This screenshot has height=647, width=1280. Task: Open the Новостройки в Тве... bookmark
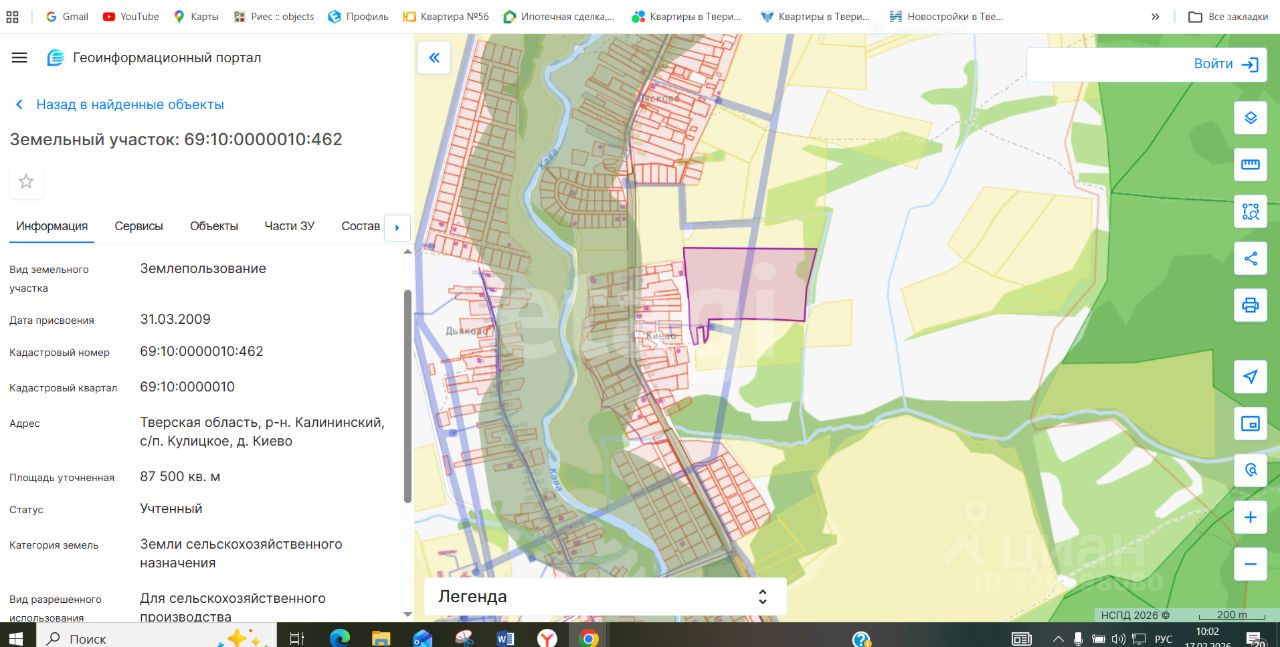[x=946, y=17]
